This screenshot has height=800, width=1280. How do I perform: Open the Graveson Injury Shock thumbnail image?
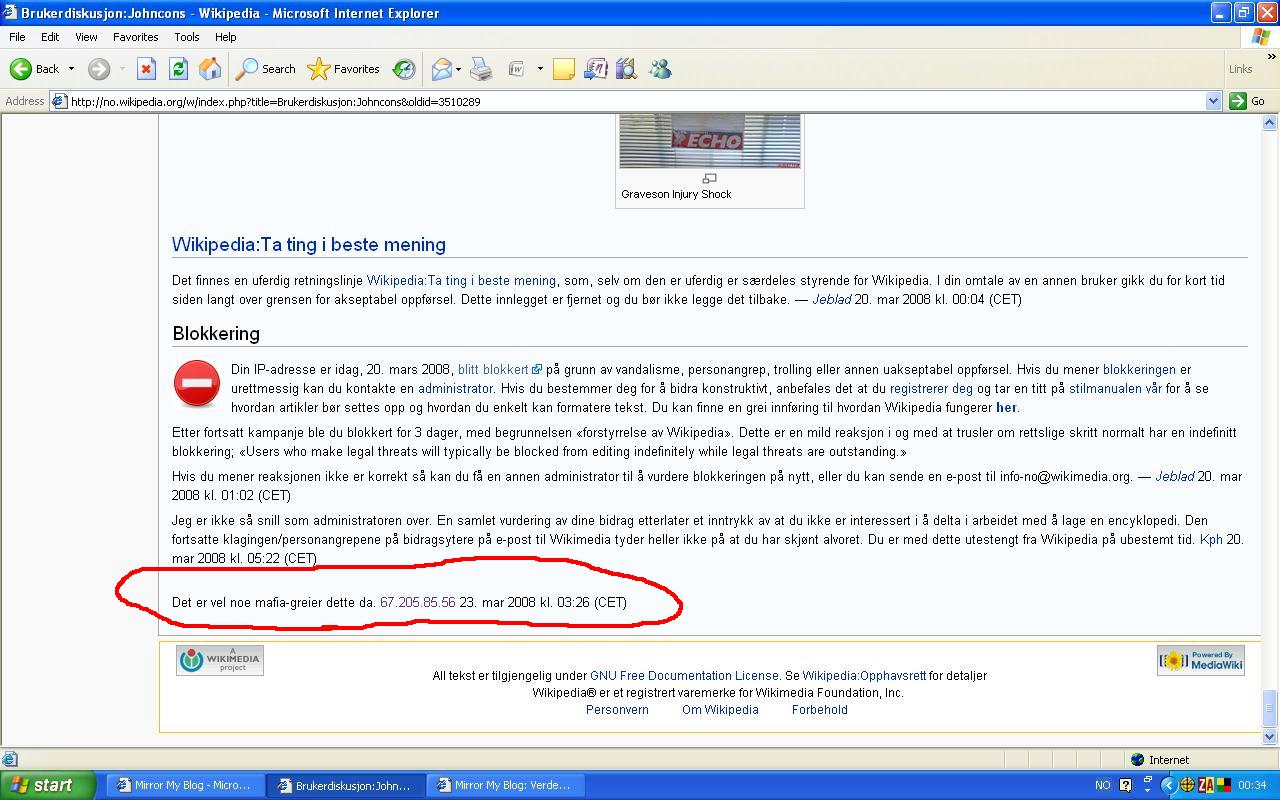(709, 140)
